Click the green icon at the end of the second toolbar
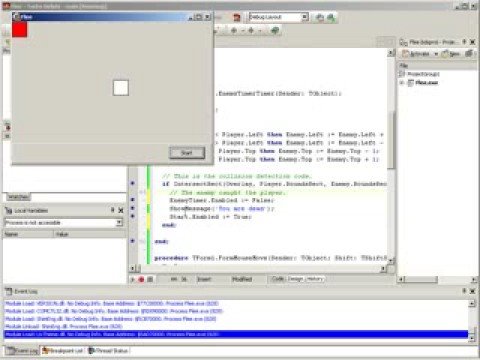The image size is (480, 360). click(275, 31)
